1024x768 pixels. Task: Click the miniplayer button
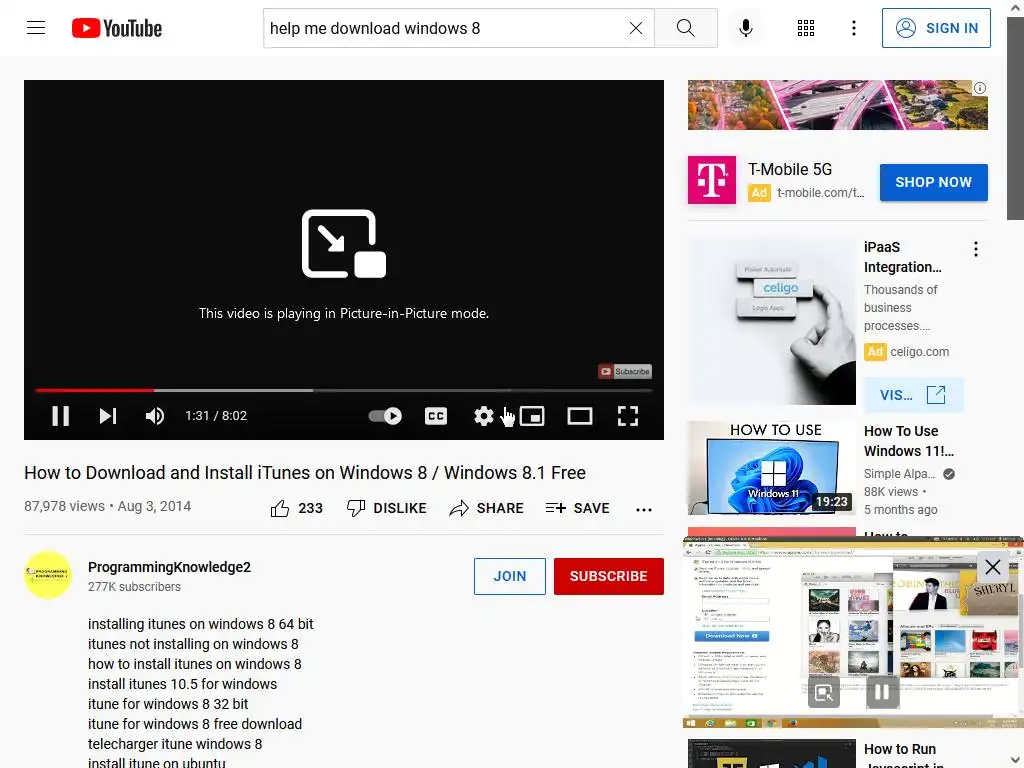pos(532,416)
